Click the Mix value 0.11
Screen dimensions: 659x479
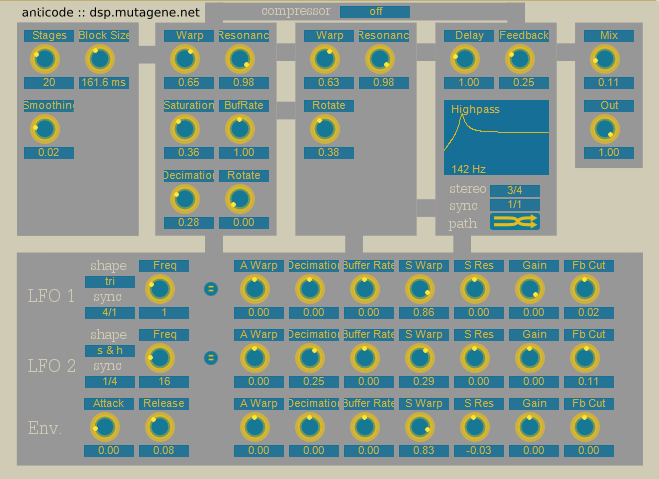point(609,83)
